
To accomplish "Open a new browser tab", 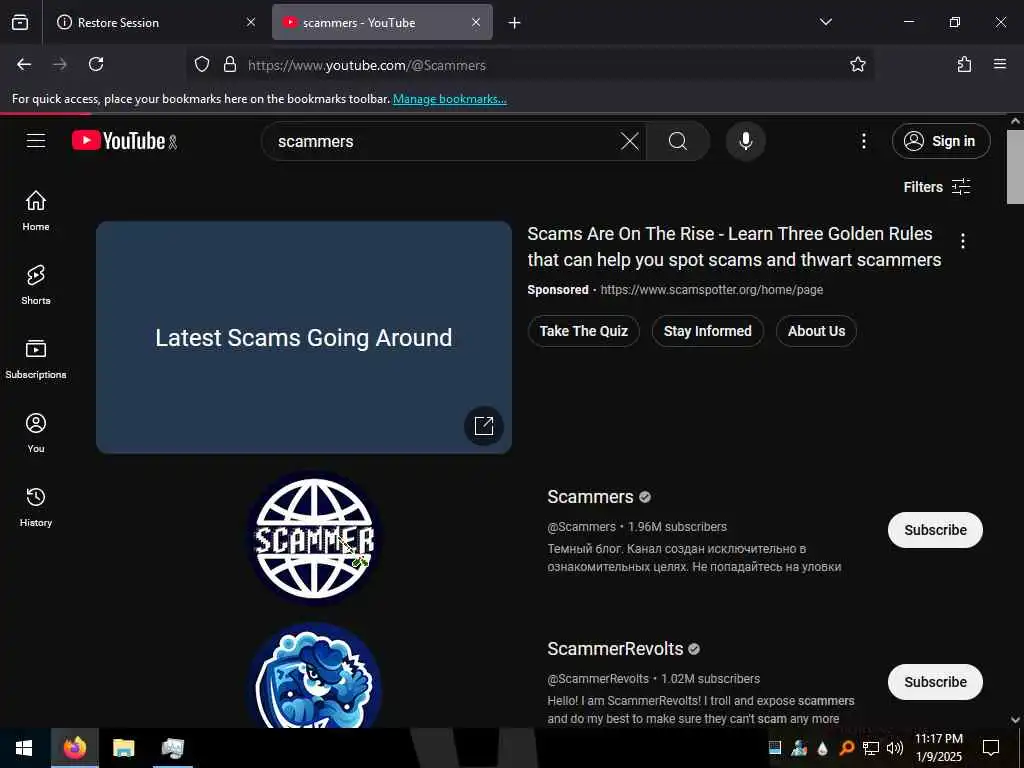I will [x=515, y=22].
